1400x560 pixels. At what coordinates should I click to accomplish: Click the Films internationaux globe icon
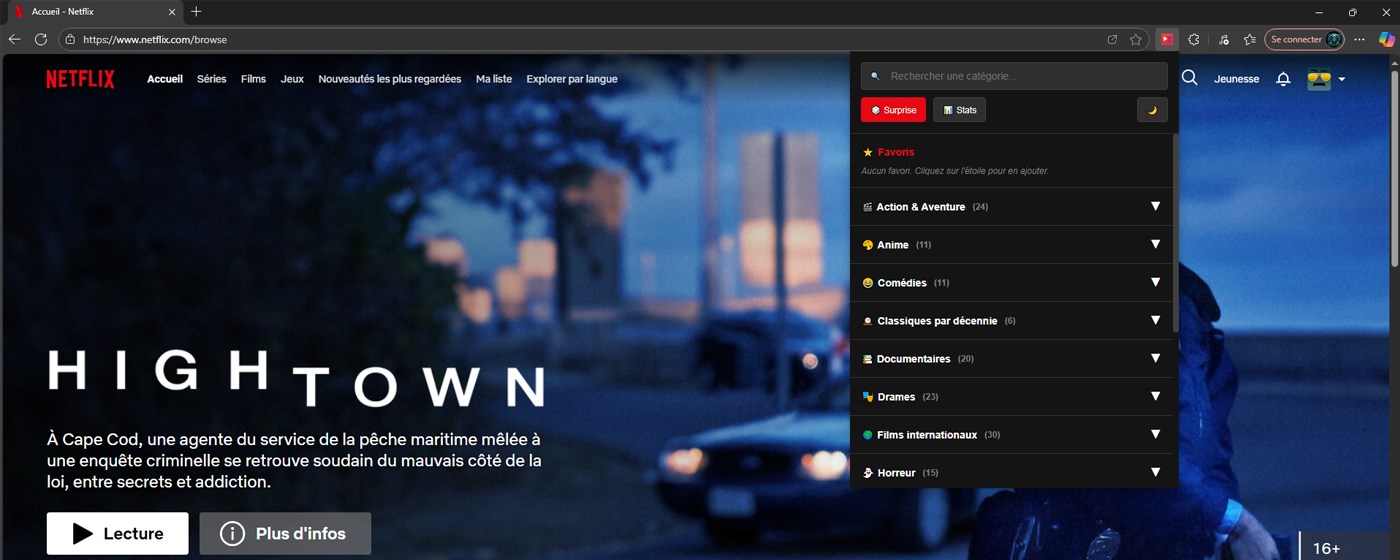(x=868, y=435)
